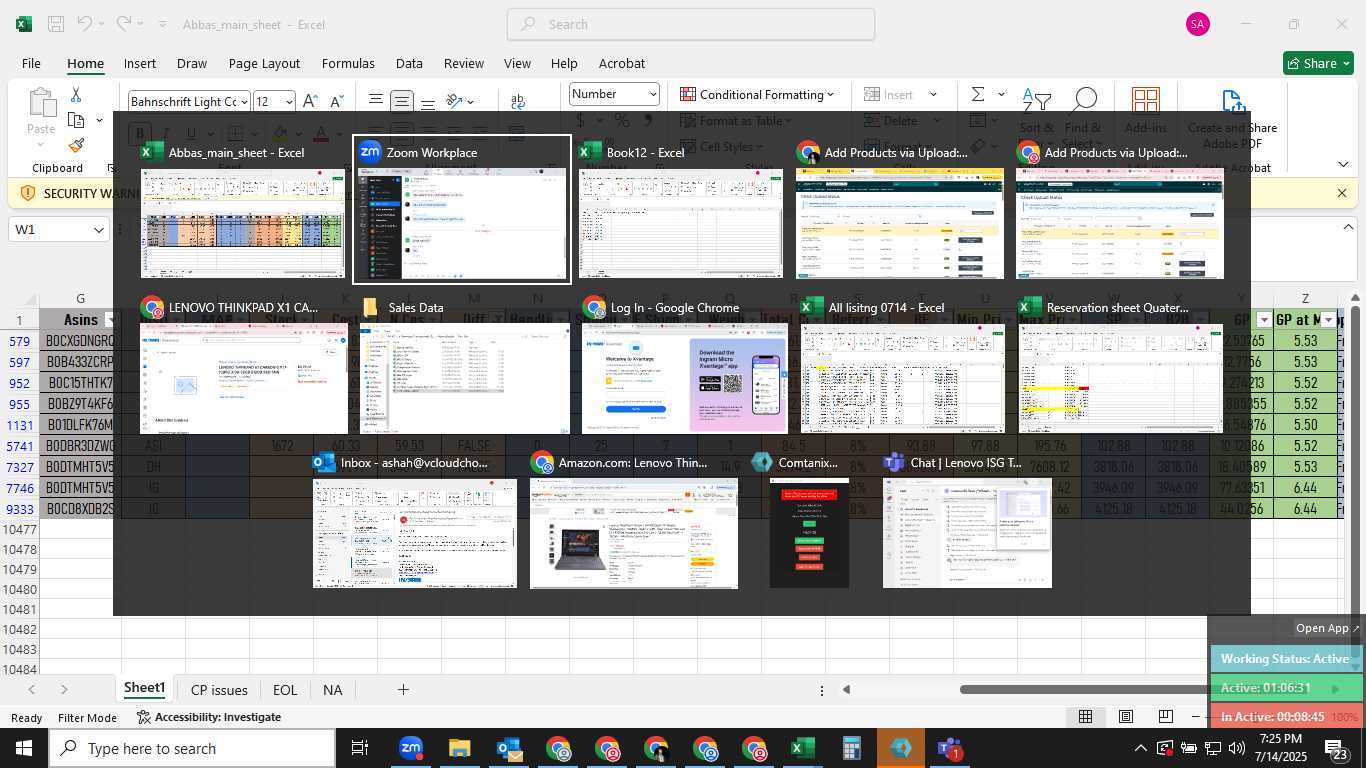Open the Name Box dropdown arrow

(x=99, y=230)
